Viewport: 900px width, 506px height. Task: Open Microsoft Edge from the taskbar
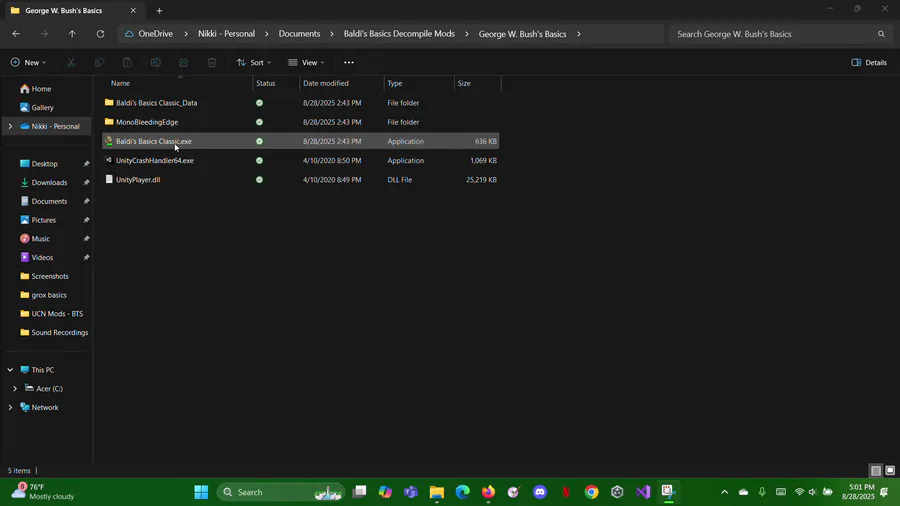pyautogui.click(x=462, y=492)
